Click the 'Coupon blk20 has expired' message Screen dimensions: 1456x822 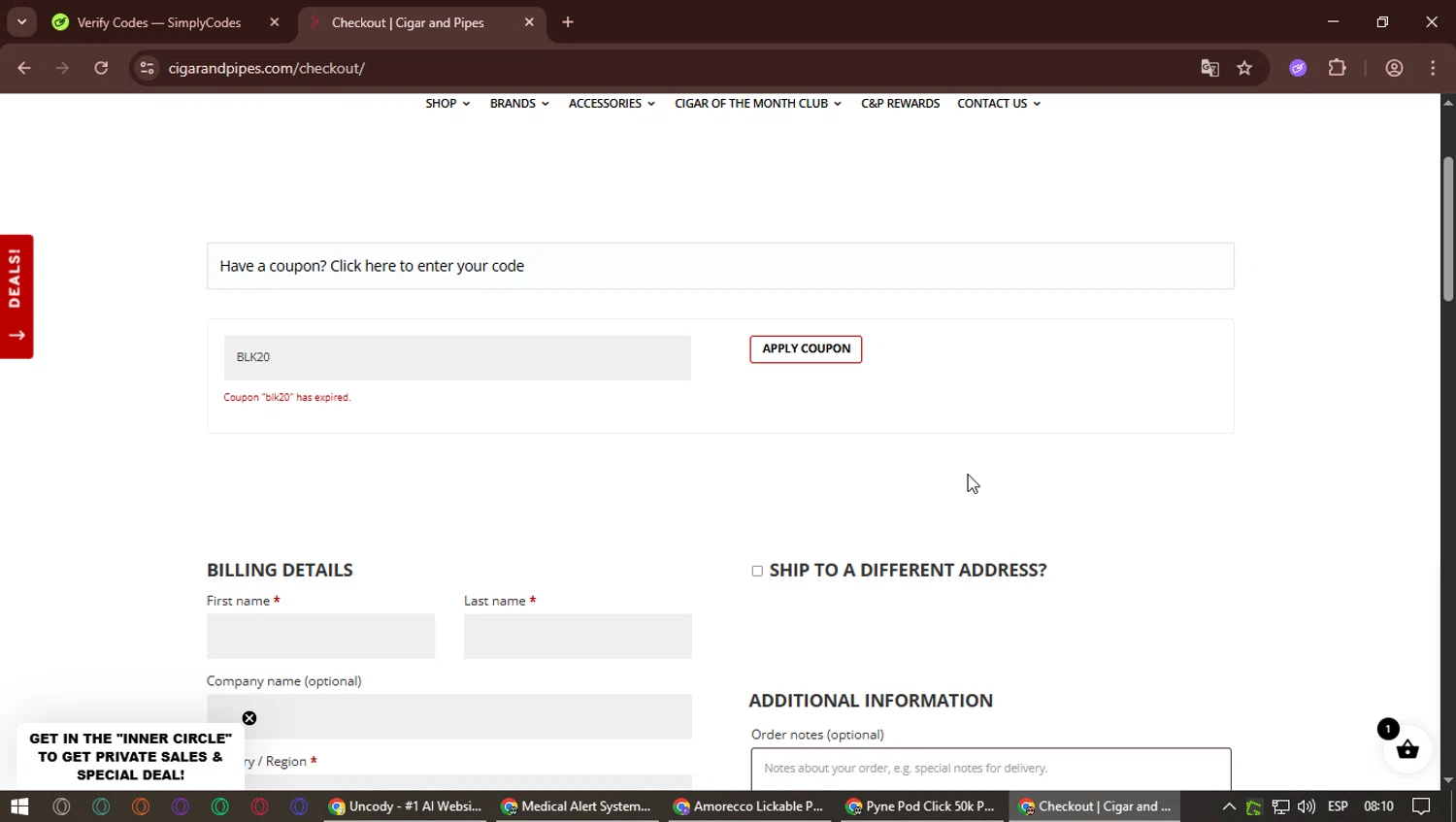287,397
